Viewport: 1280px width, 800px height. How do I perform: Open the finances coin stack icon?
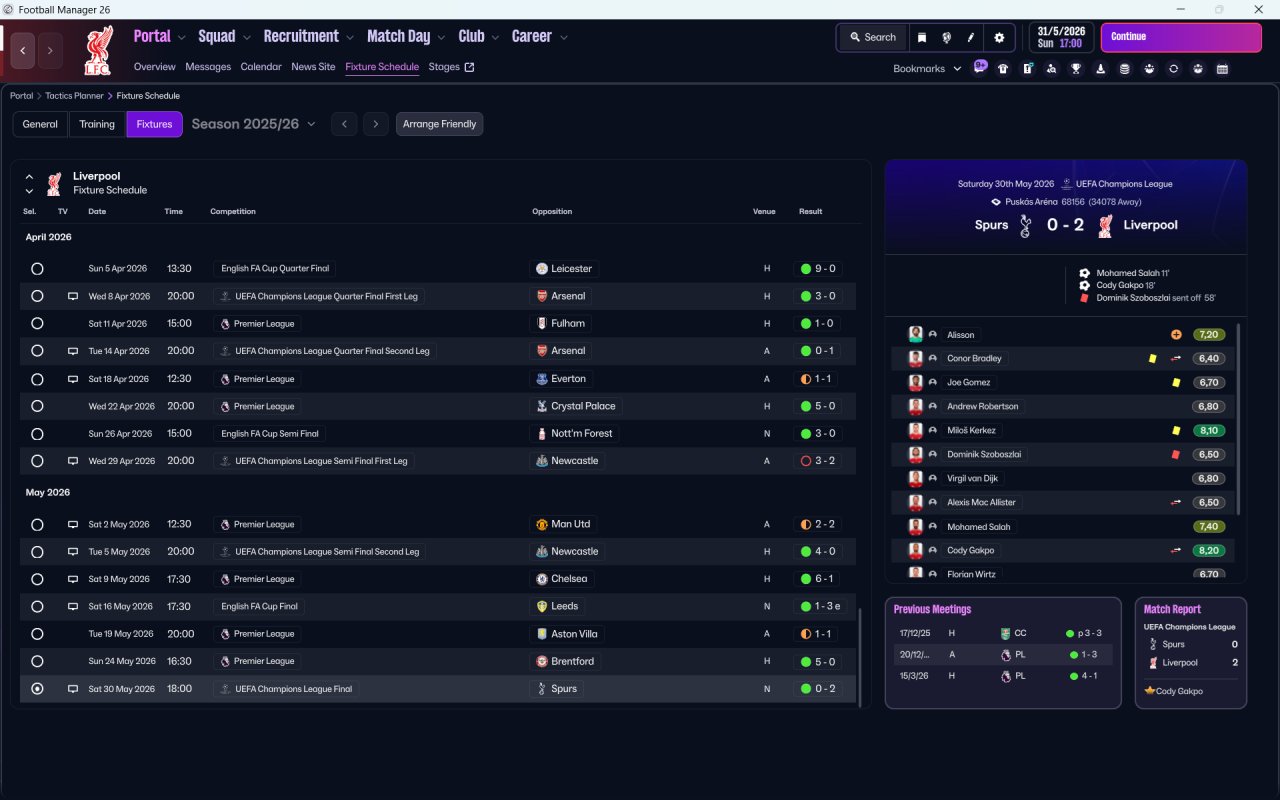point(1124,69)
